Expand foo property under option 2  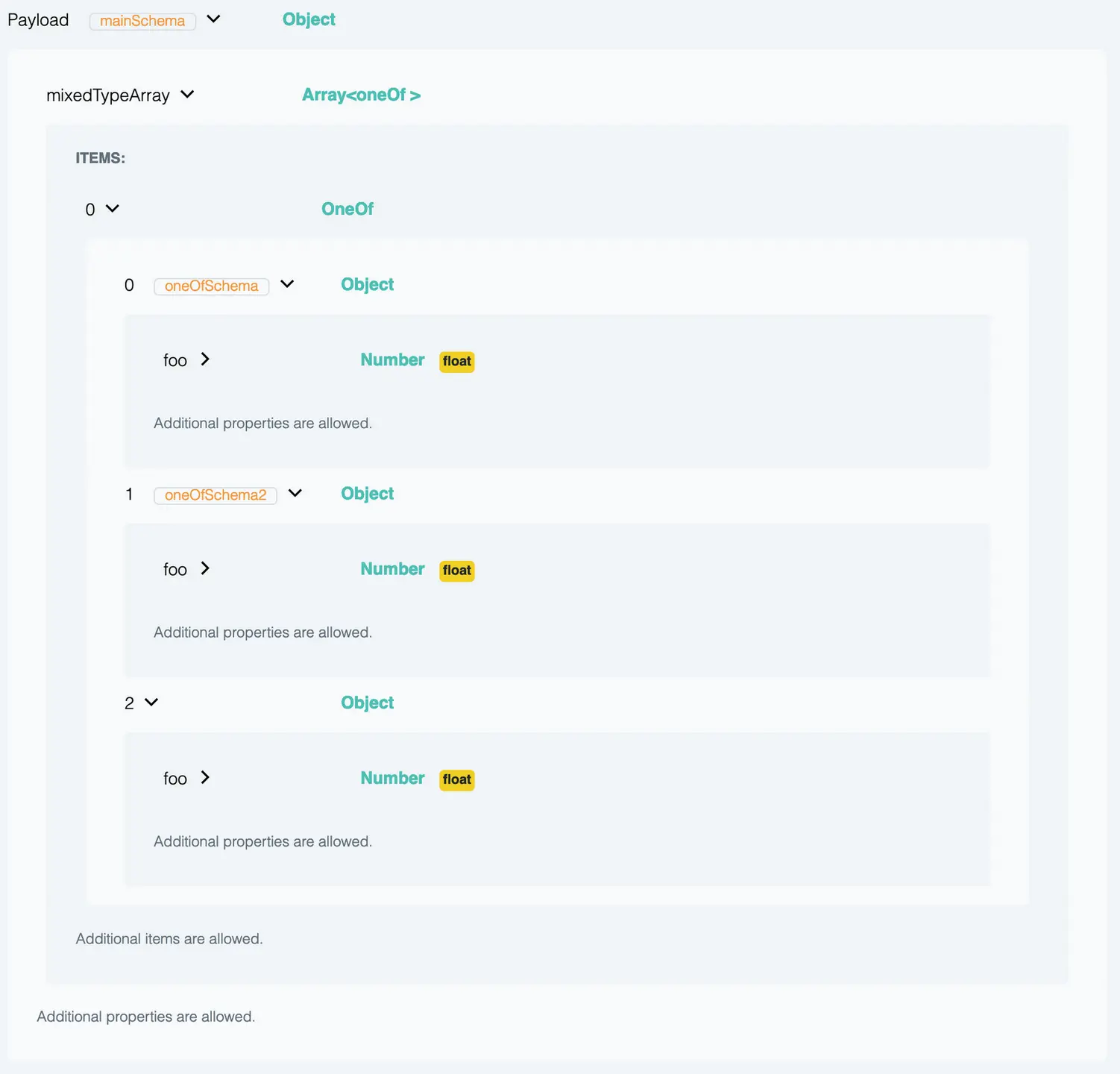point(205,777)
